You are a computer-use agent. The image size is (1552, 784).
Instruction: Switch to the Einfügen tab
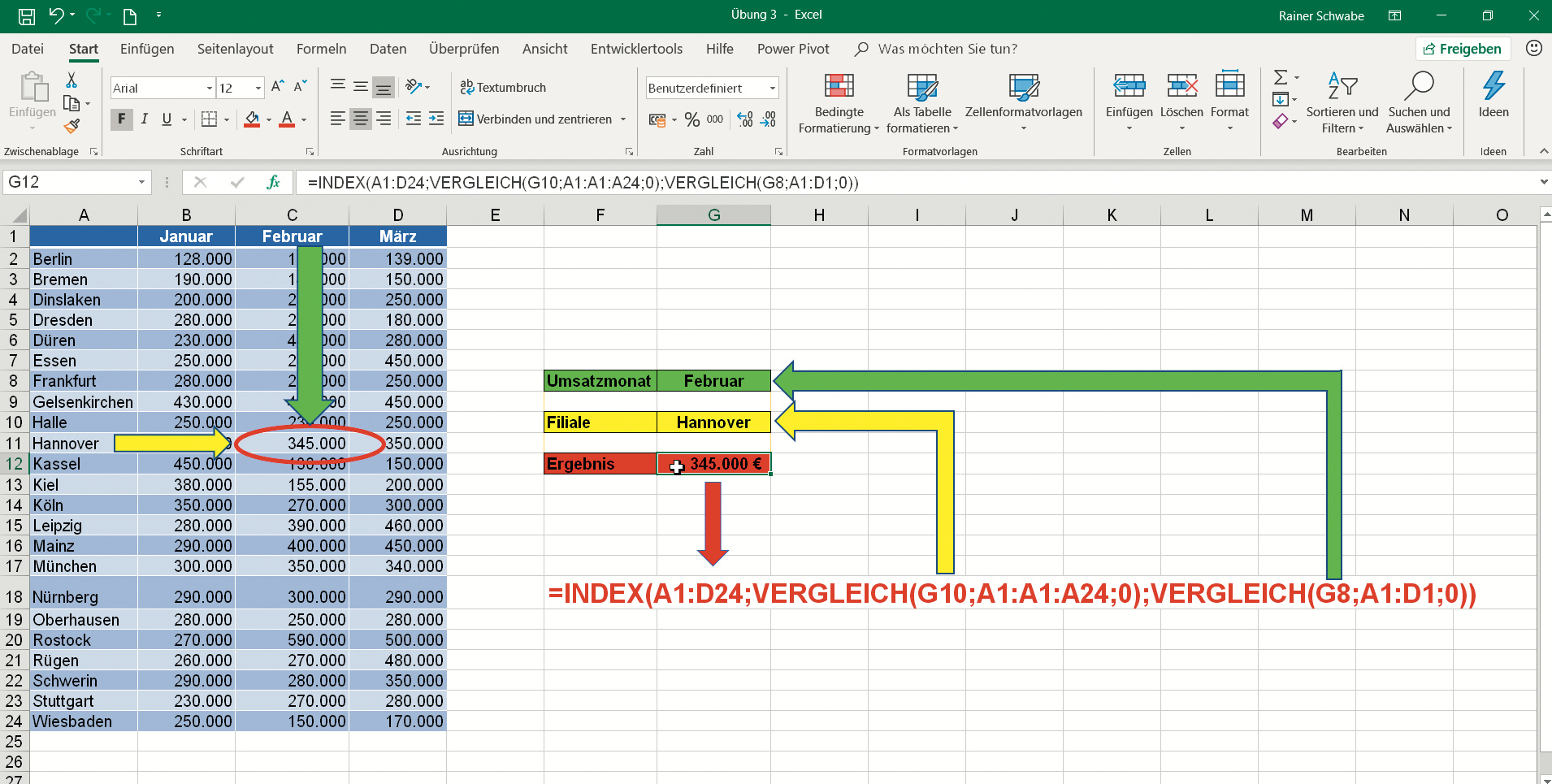tap(147, 49)
